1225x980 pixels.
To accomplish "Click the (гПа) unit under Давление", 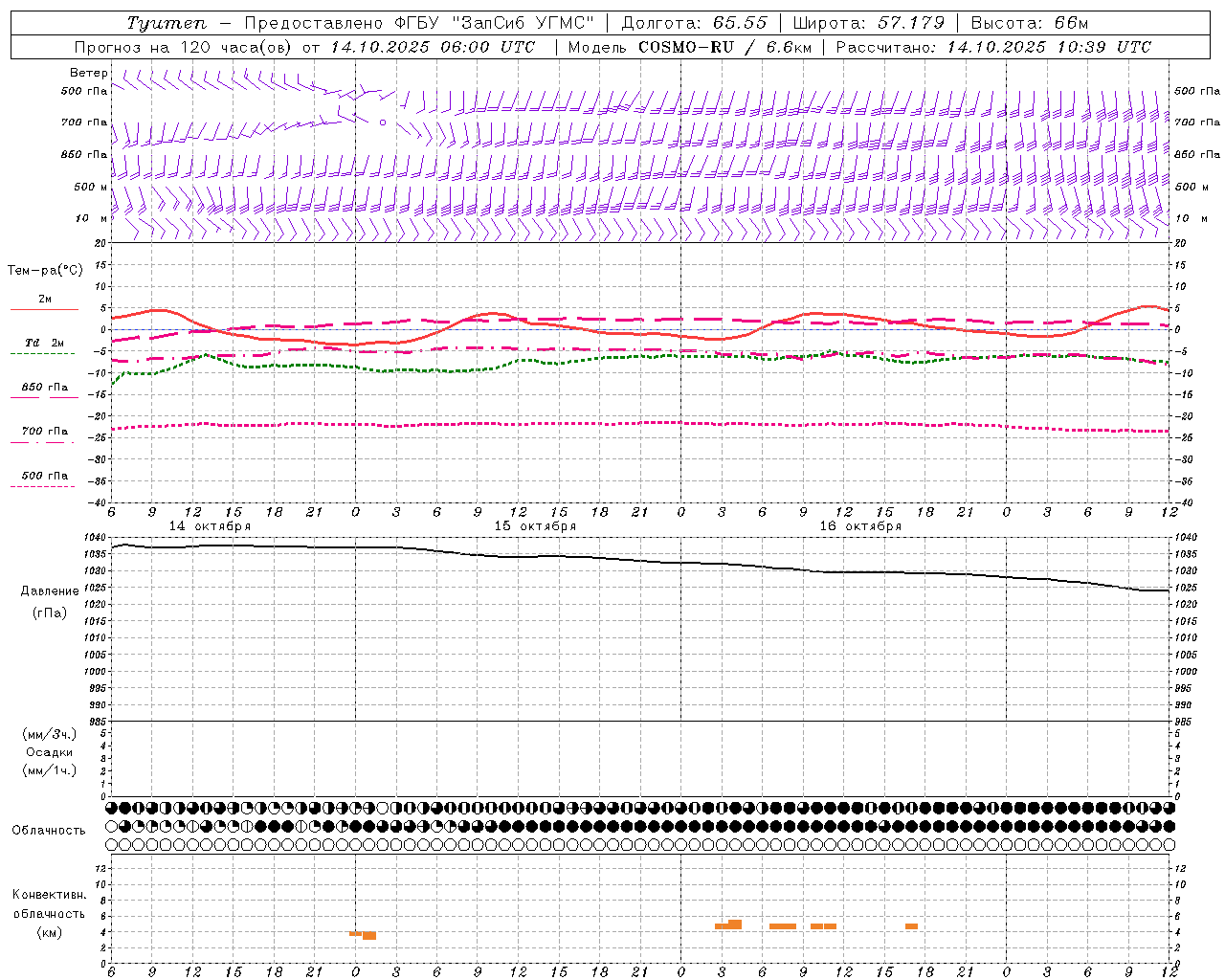I will click(50, 613).
